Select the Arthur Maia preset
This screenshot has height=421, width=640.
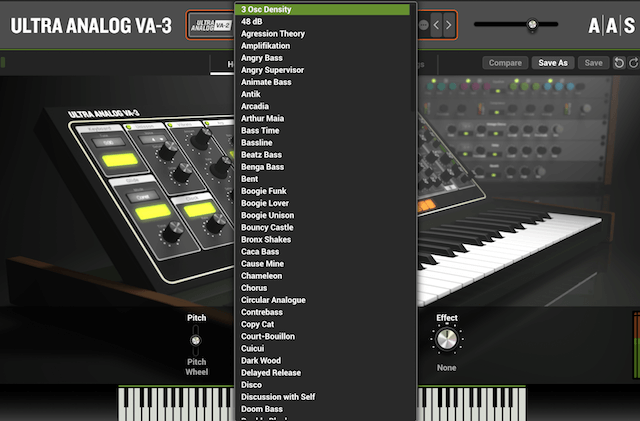point(322,118)
